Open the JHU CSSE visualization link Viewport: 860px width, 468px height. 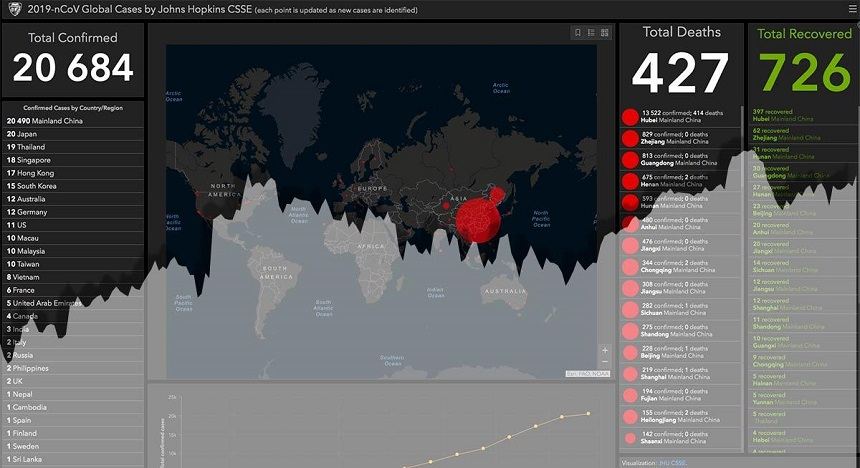(672, 463)
